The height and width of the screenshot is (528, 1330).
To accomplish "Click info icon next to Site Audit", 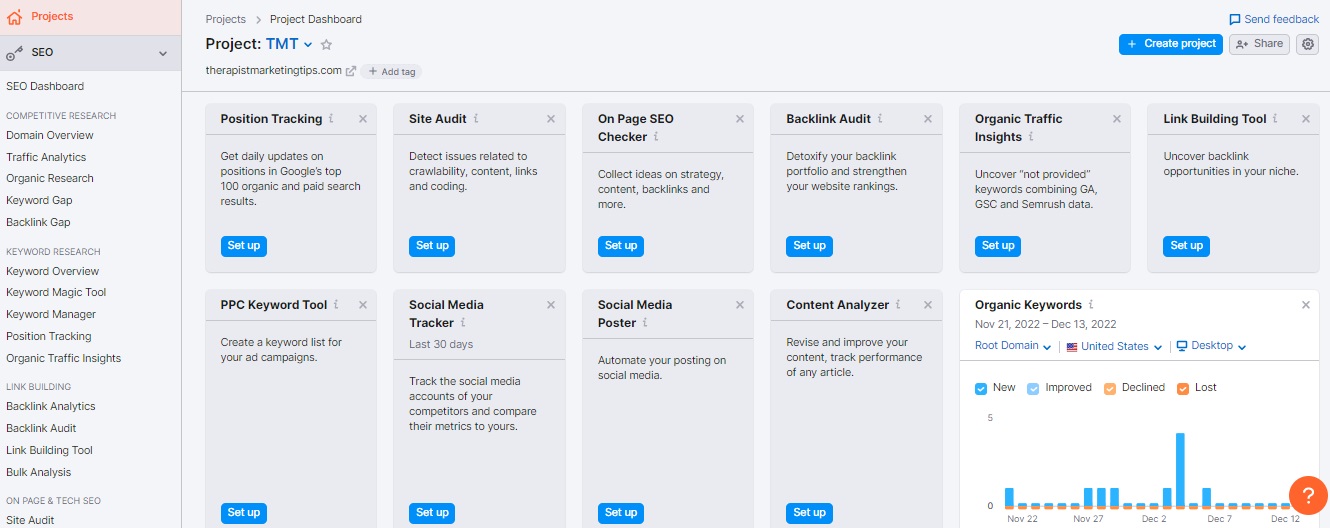I will (476, 118).
